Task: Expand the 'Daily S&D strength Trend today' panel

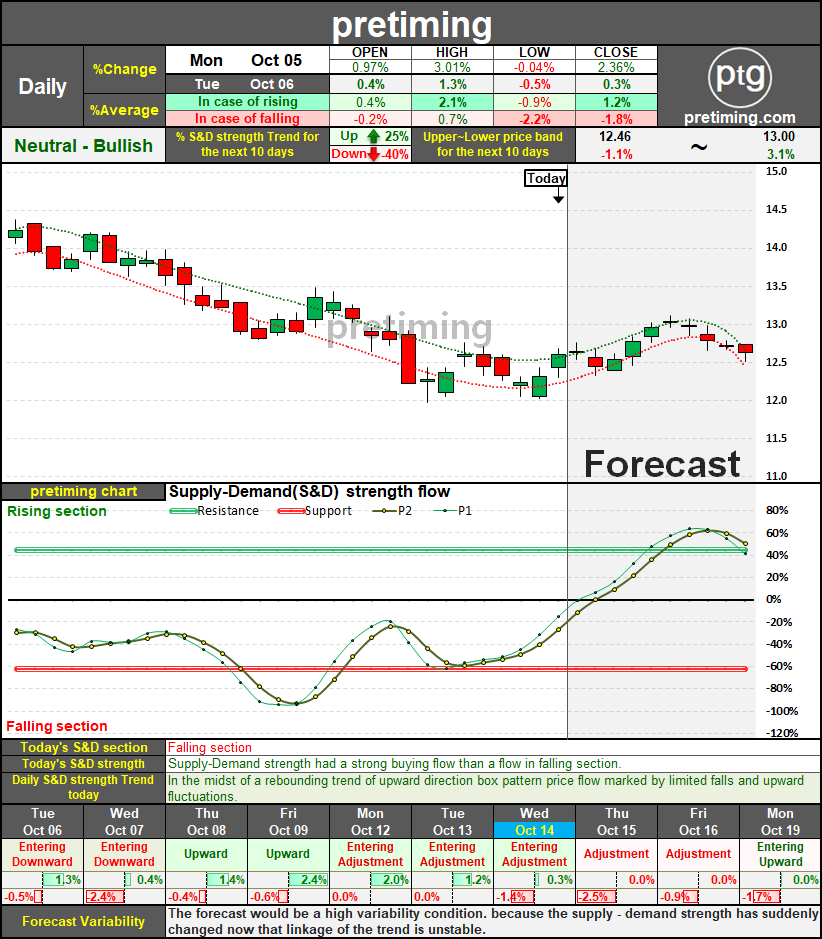Action: 84,787
